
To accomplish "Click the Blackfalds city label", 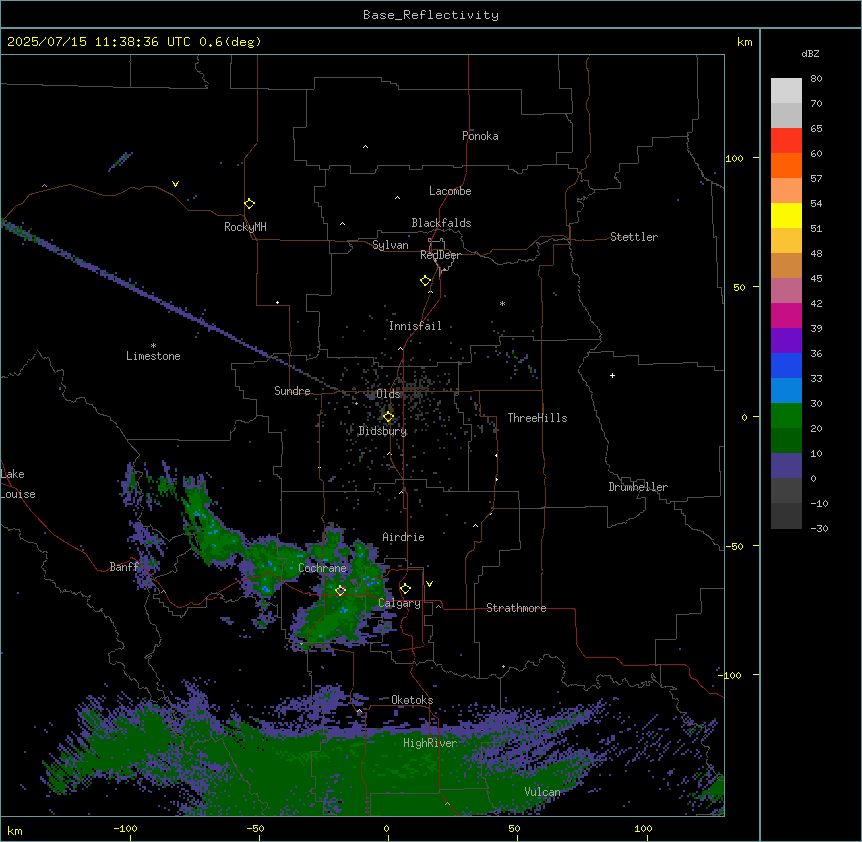I will (441, 223).
